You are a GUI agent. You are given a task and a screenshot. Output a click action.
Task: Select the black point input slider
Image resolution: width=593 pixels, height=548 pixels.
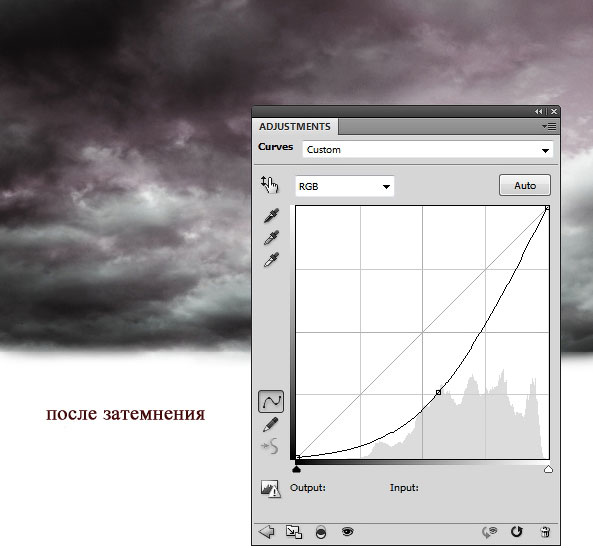tap(296, 469)
